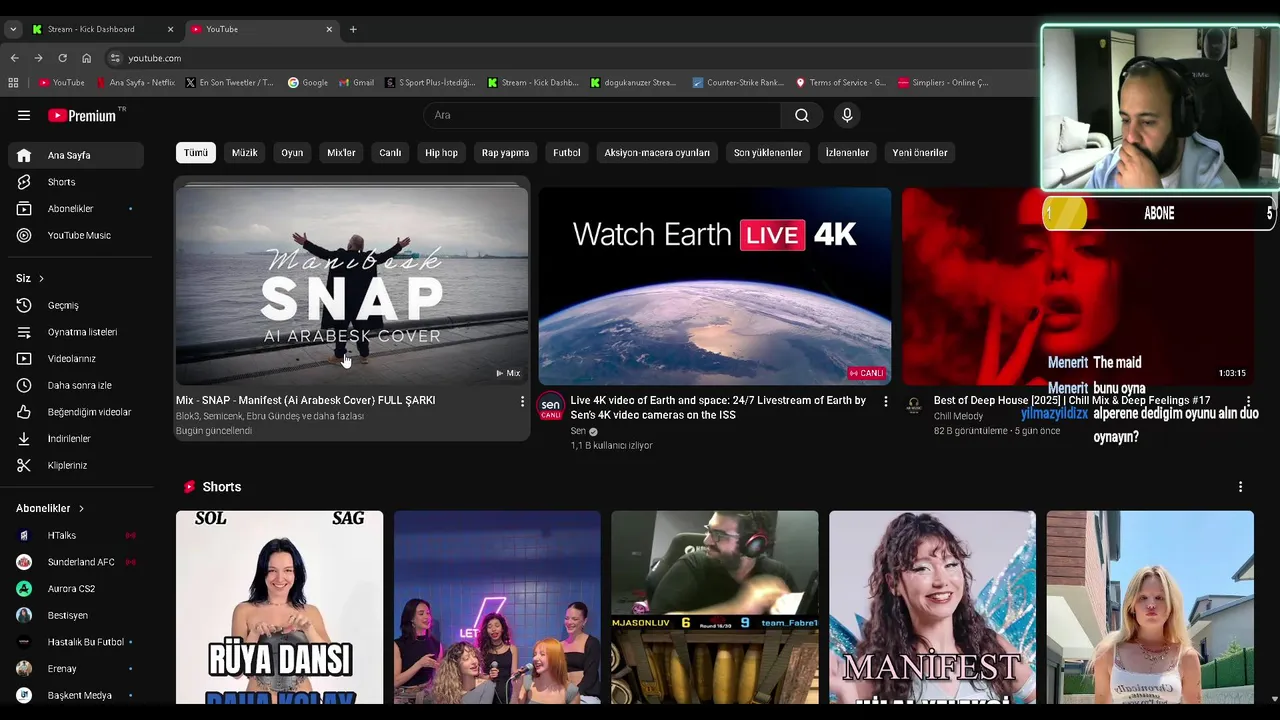The width and height of the screenshot is (1280, 720).
Task: Open the HTalks subscription channel
Action: click(x=76, y=535)
